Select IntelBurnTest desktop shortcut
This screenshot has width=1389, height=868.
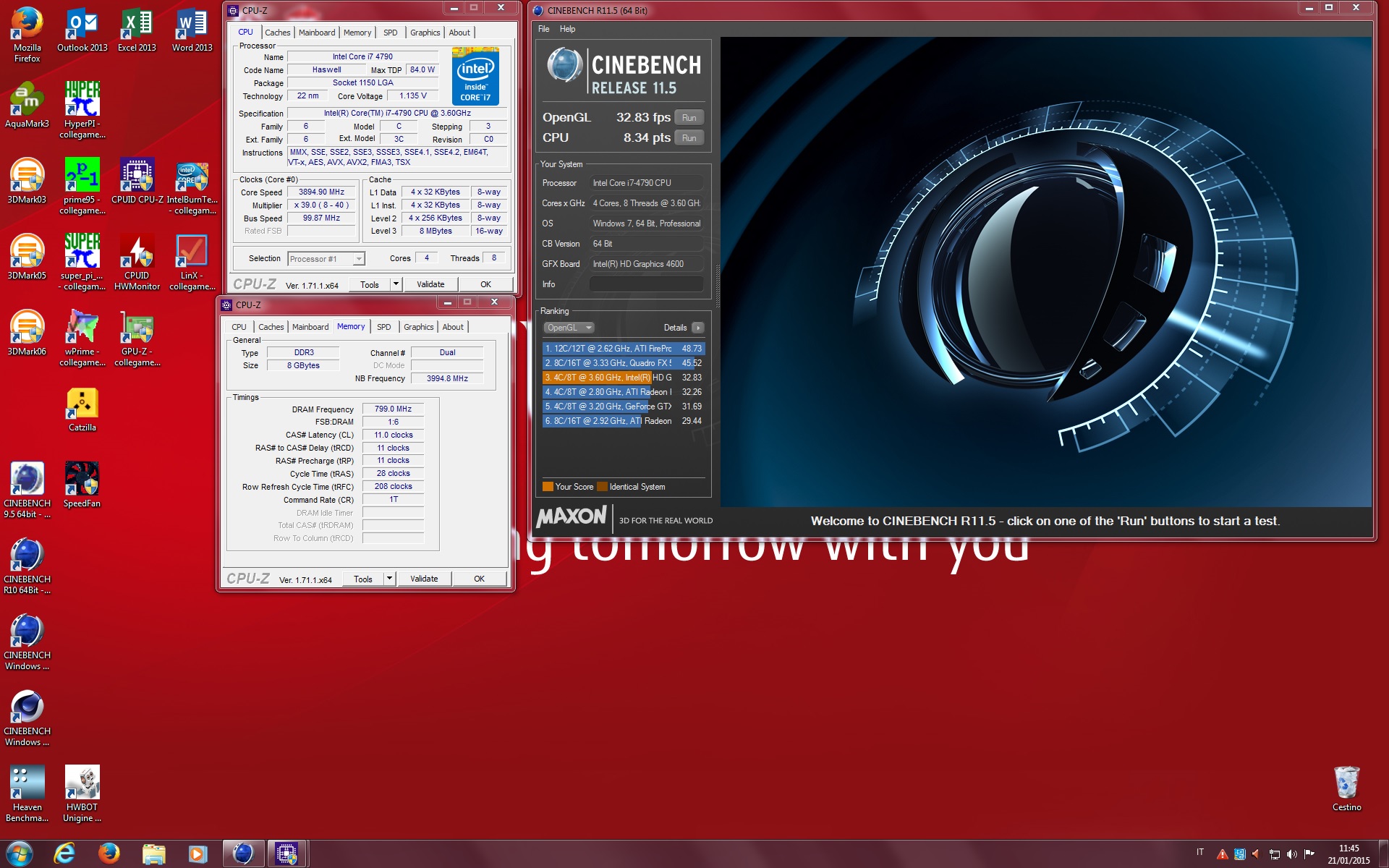click(192, 187)
